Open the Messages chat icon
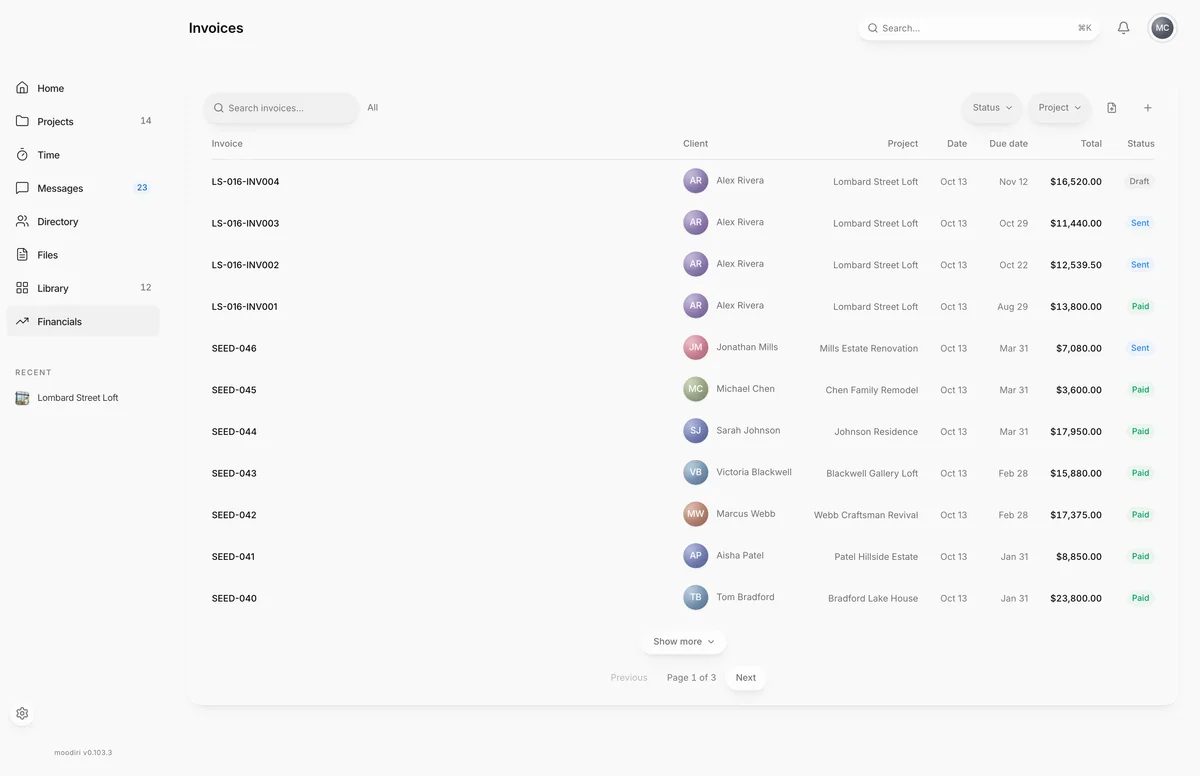Screen dimensions: 1200x776 [x=22, y=188]
